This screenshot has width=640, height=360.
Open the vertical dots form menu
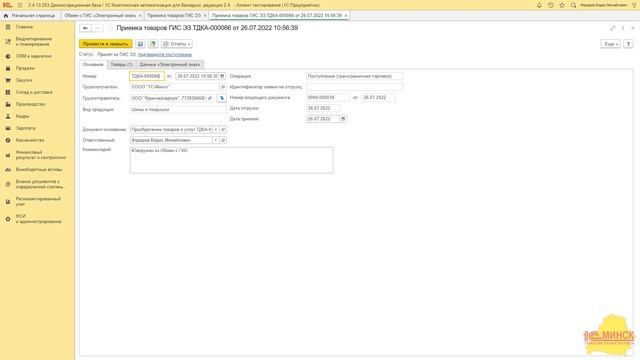pos(623,28)
